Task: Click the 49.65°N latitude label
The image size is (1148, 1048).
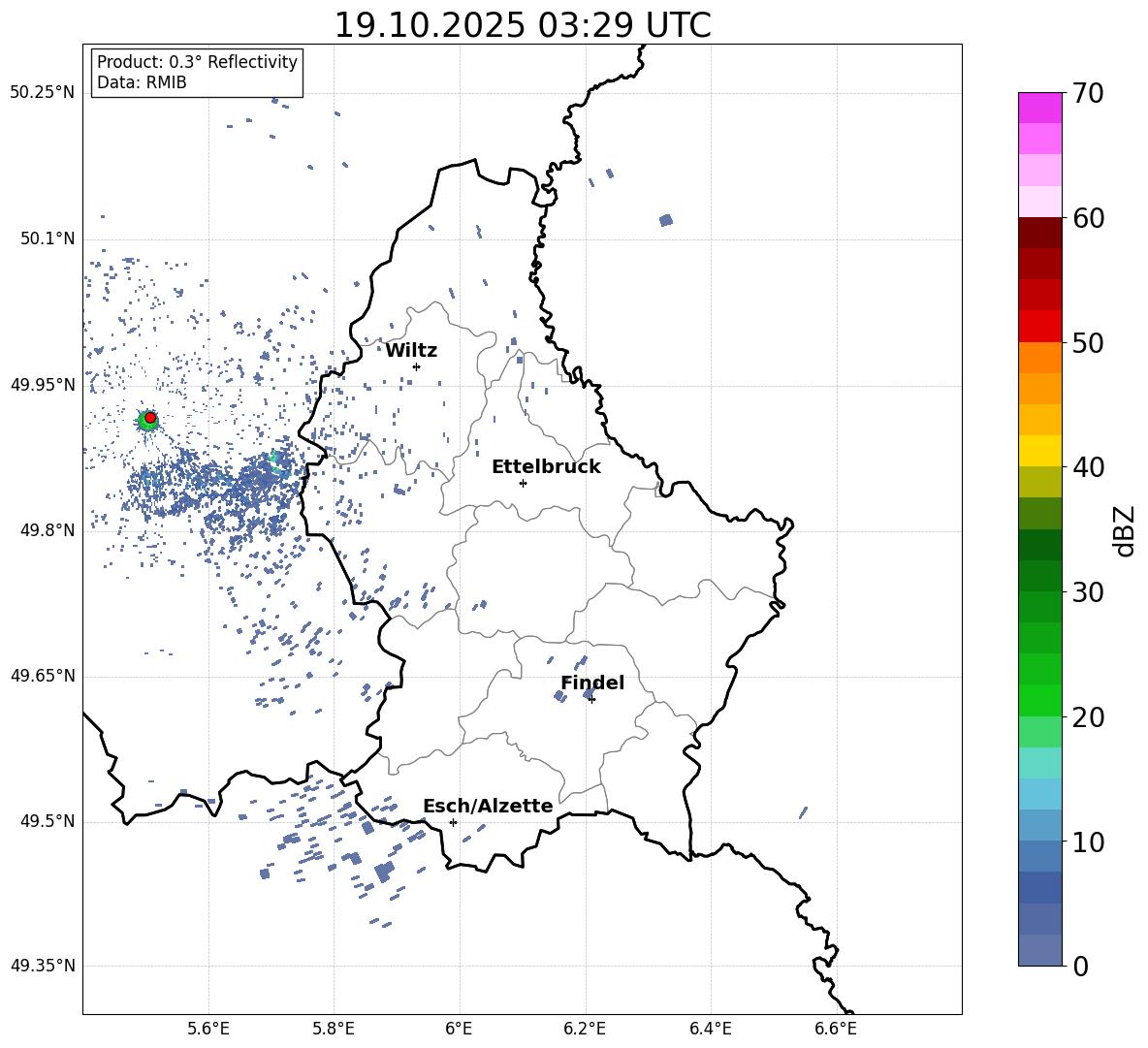Action: click(x=43, y=676)
